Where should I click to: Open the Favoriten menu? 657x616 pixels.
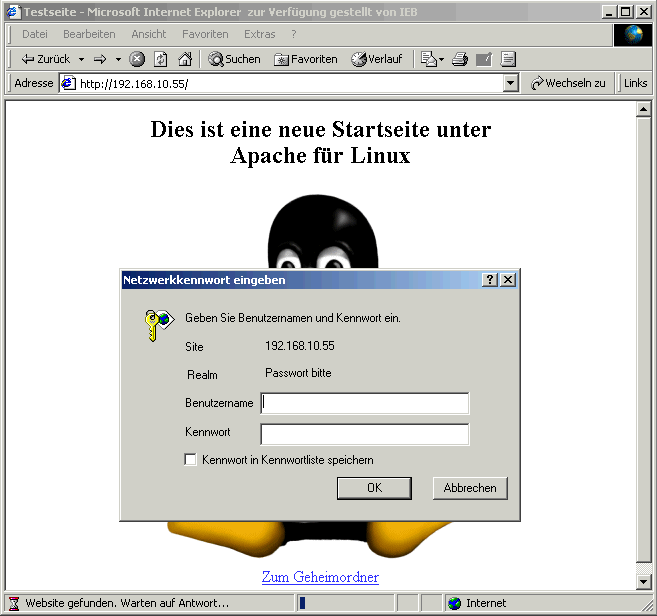(205, 34)
